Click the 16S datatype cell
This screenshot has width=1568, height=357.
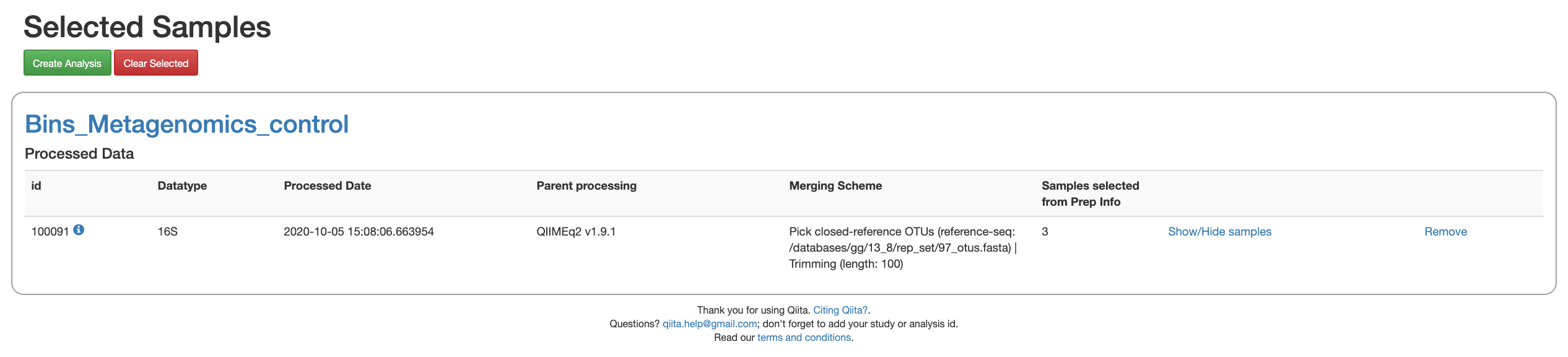point(167,232)
